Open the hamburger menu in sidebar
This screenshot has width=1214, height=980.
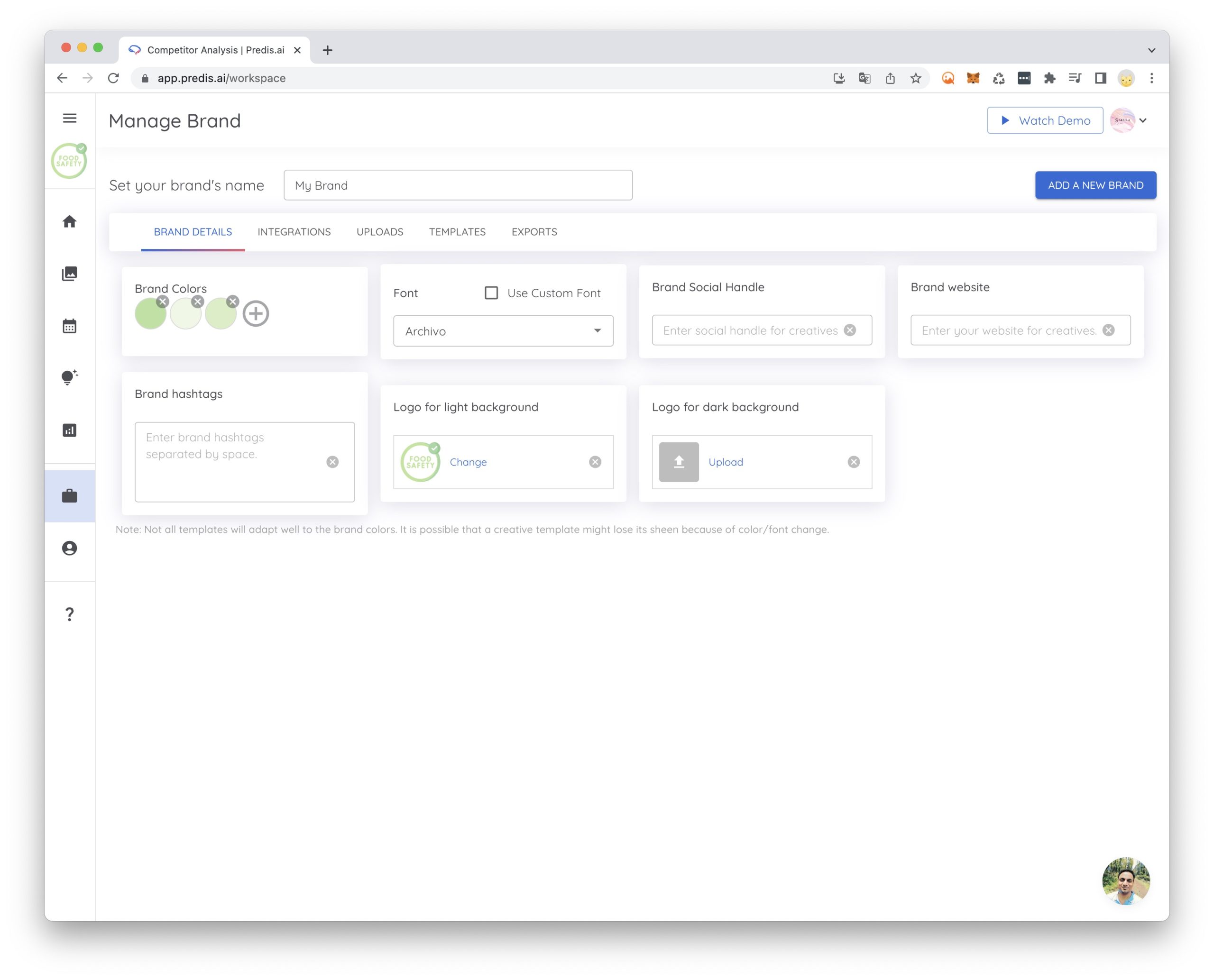click(69, 118)
